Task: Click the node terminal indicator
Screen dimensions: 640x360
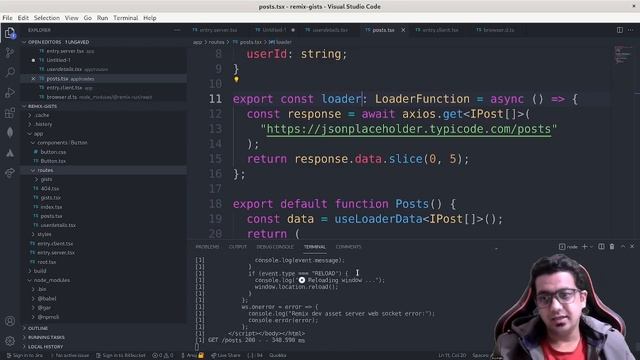Action: pyautogui.click(x=568, y=247)
